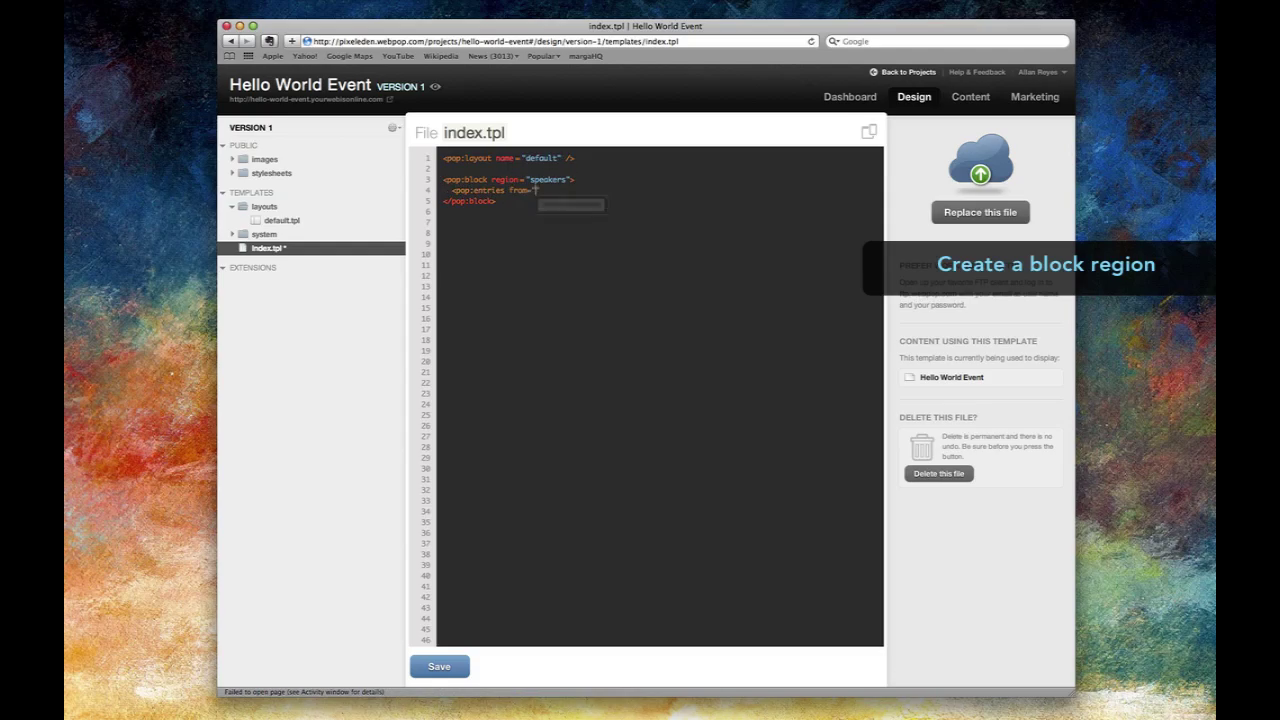This screenshot has height=720, width=1280.
Task: Click the Back to Projects arrow icon
Action: (x=873, y=72)
